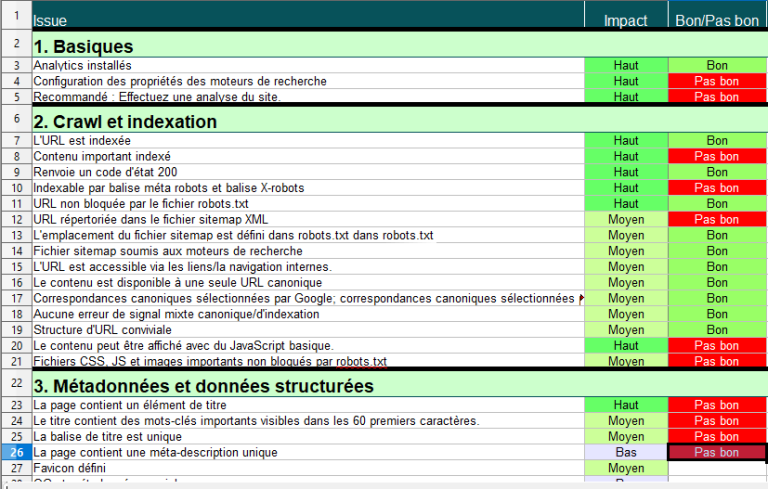Click 'Pas bon' for URL répertoriée dans sitemap XML
Image resolution: width=768 pixels, height=489 pixels.
coord(717,220)
